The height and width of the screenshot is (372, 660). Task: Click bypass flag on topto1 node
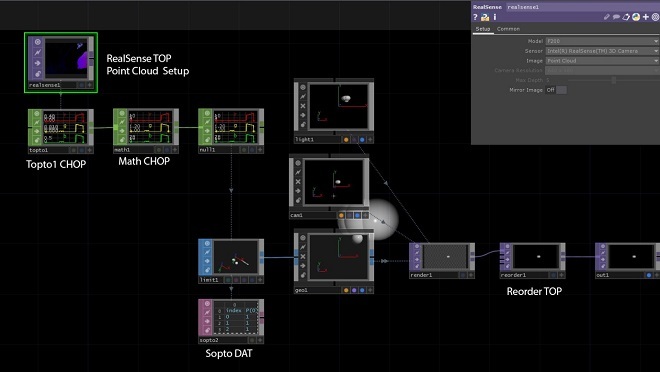(37, 122)
